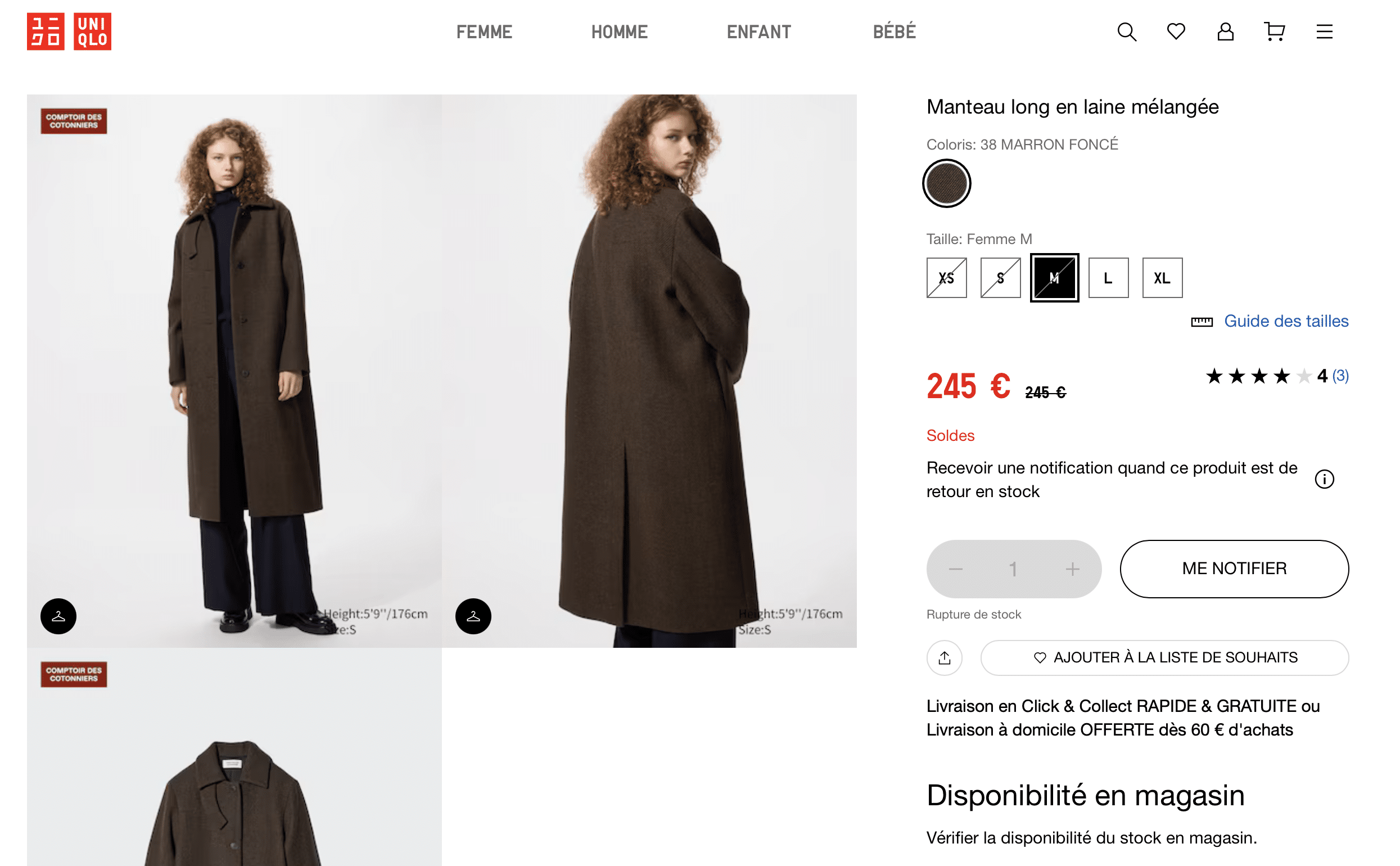Open the Guide des tailles link
1400x866 pixels.
pyautogui.click(x=1285, y=321)
